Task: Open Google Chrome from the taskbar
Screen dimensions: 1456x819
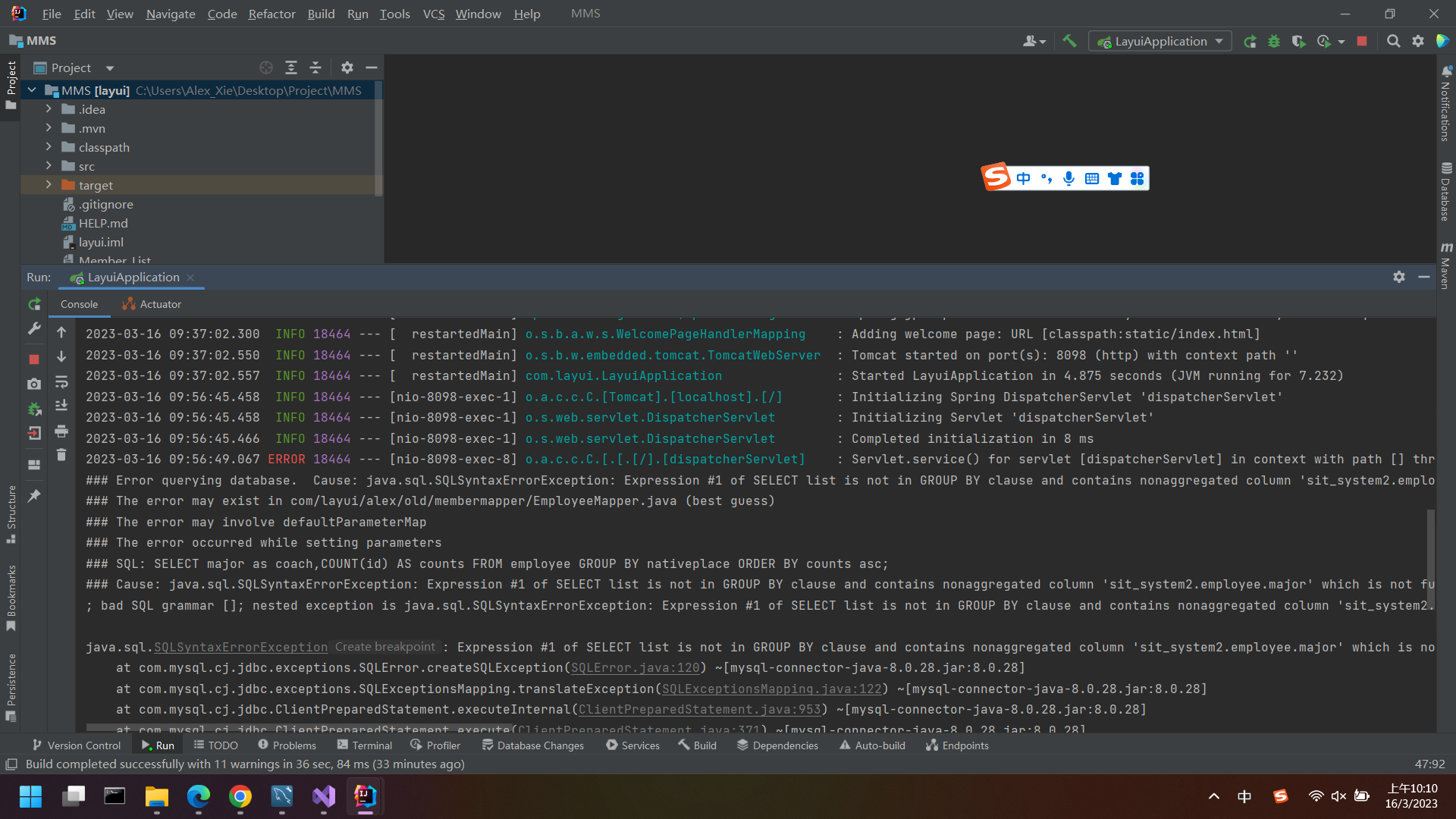Action: click(240, 796)
